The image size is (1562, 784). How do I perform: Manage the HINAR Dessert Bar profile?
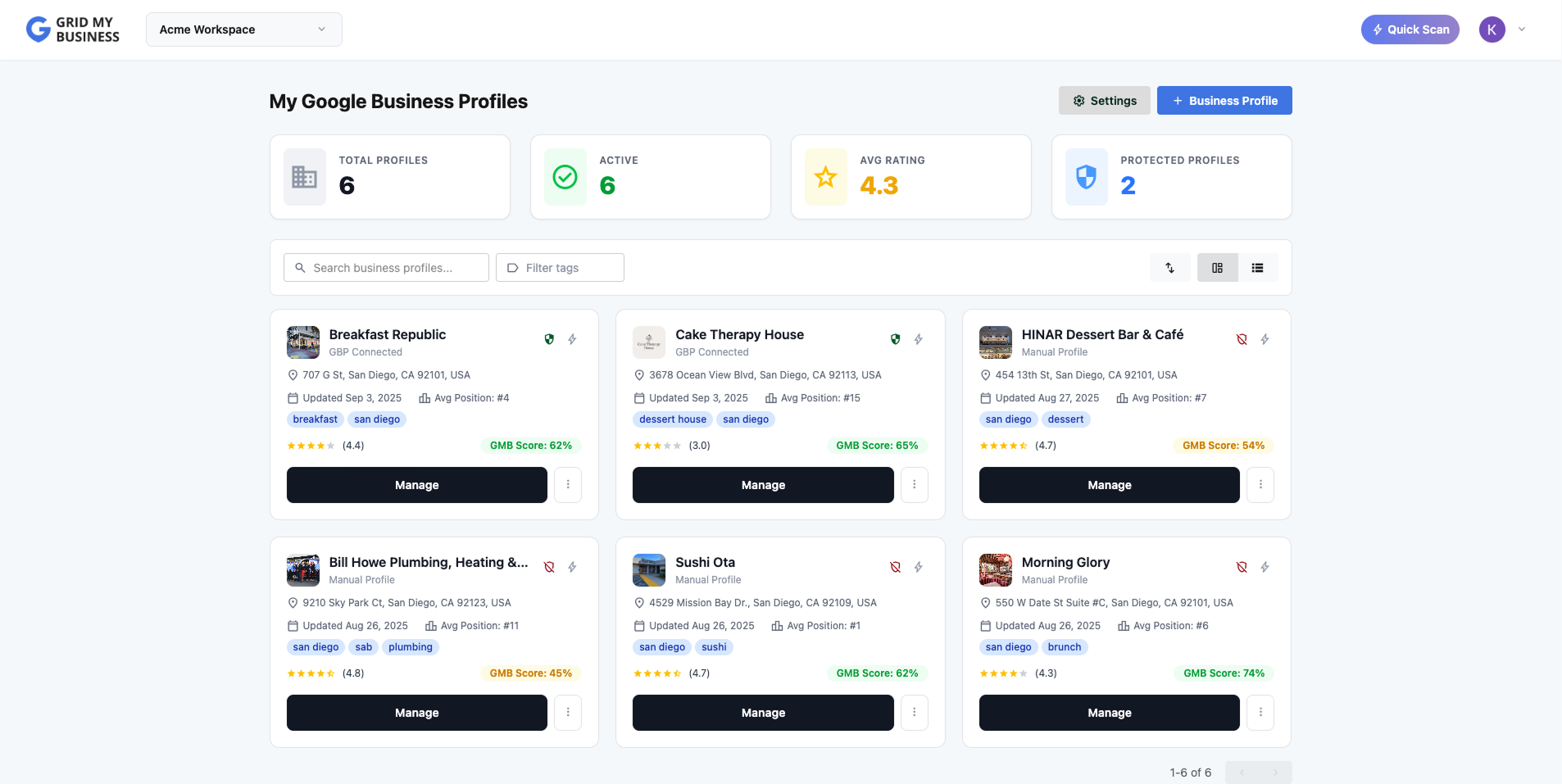(x=1109, y=485)
